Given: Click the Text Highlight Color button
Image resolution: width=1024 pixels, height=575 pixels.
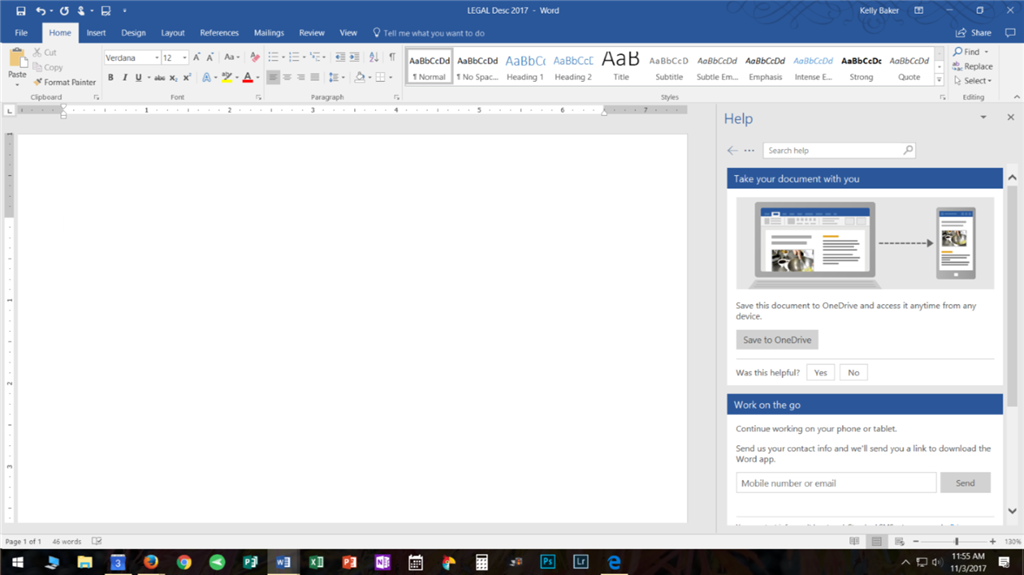Looking at the screenshot, I should click(227, 78).
